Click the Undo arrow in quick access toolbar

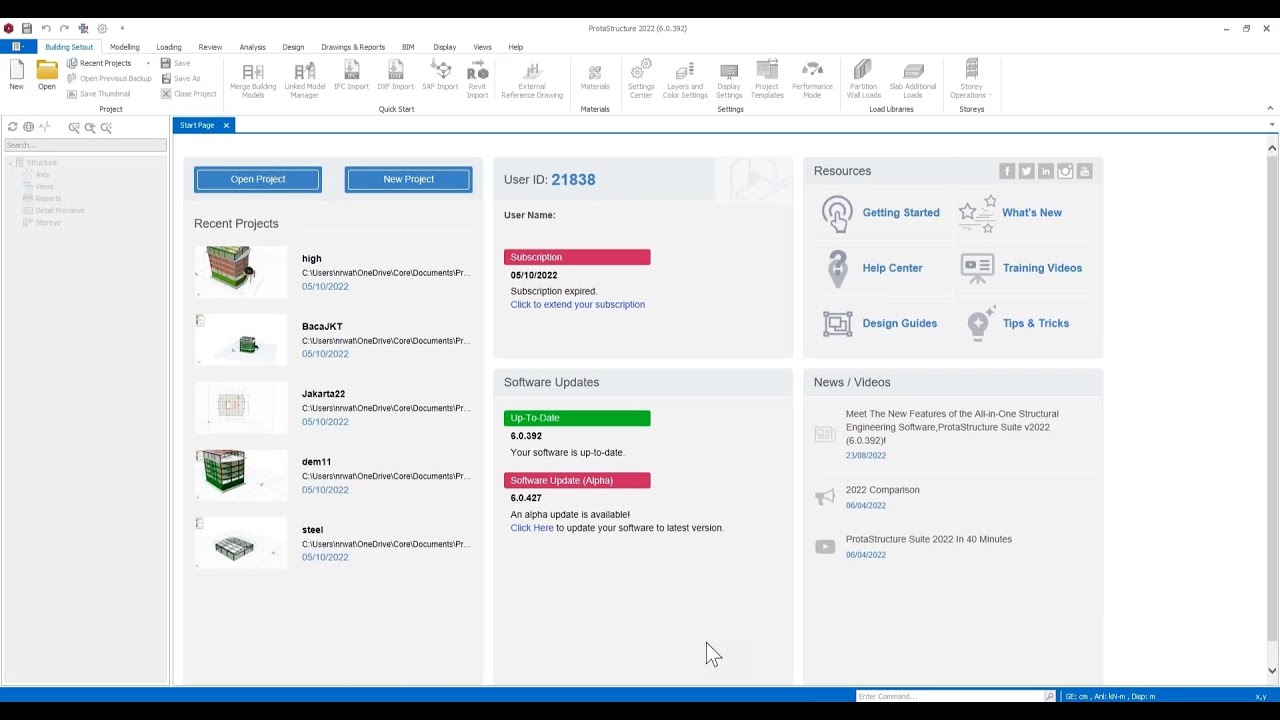pyautogui.click(x=45, y=28)
